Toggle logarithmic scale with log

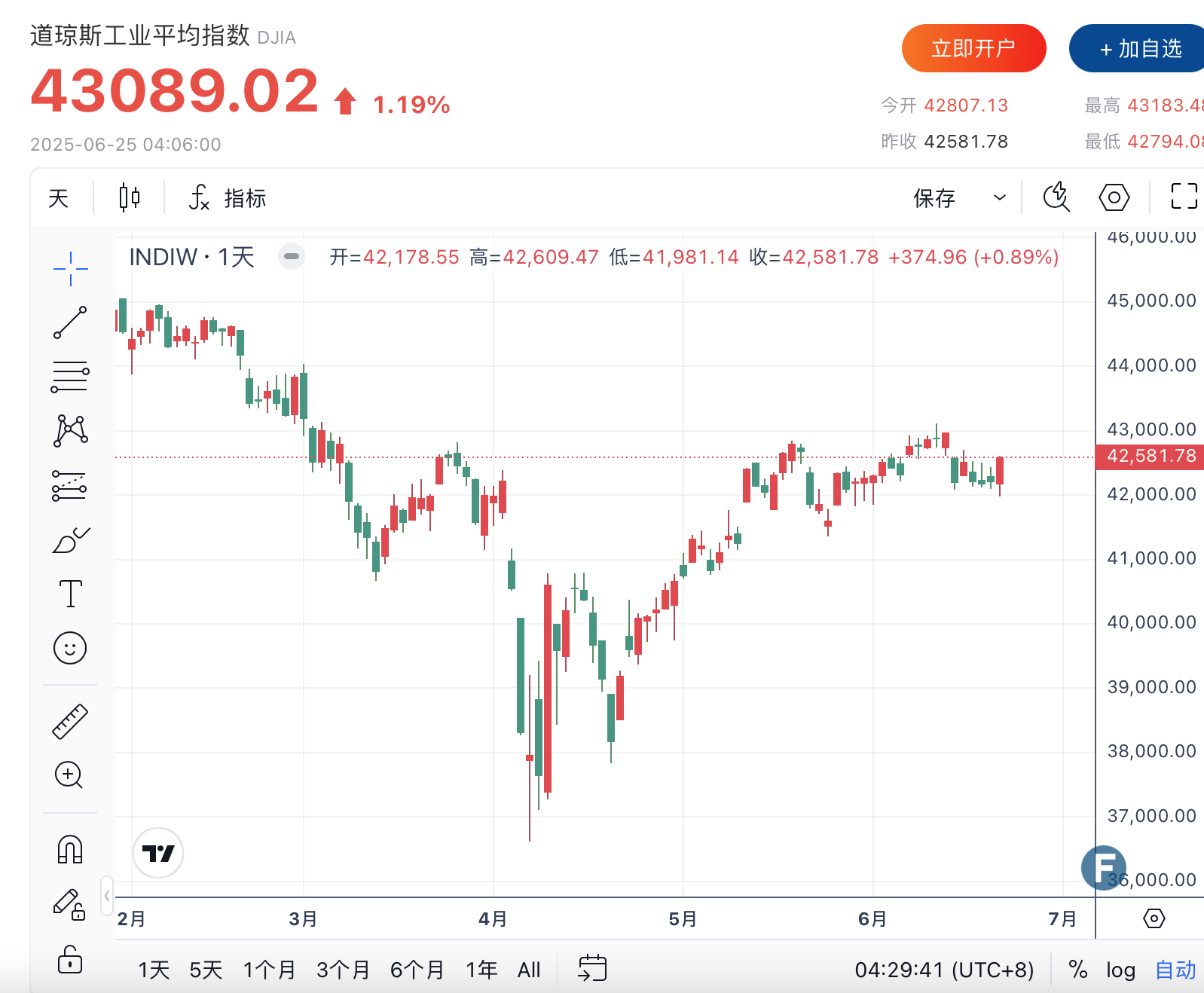coord(1120,970)
